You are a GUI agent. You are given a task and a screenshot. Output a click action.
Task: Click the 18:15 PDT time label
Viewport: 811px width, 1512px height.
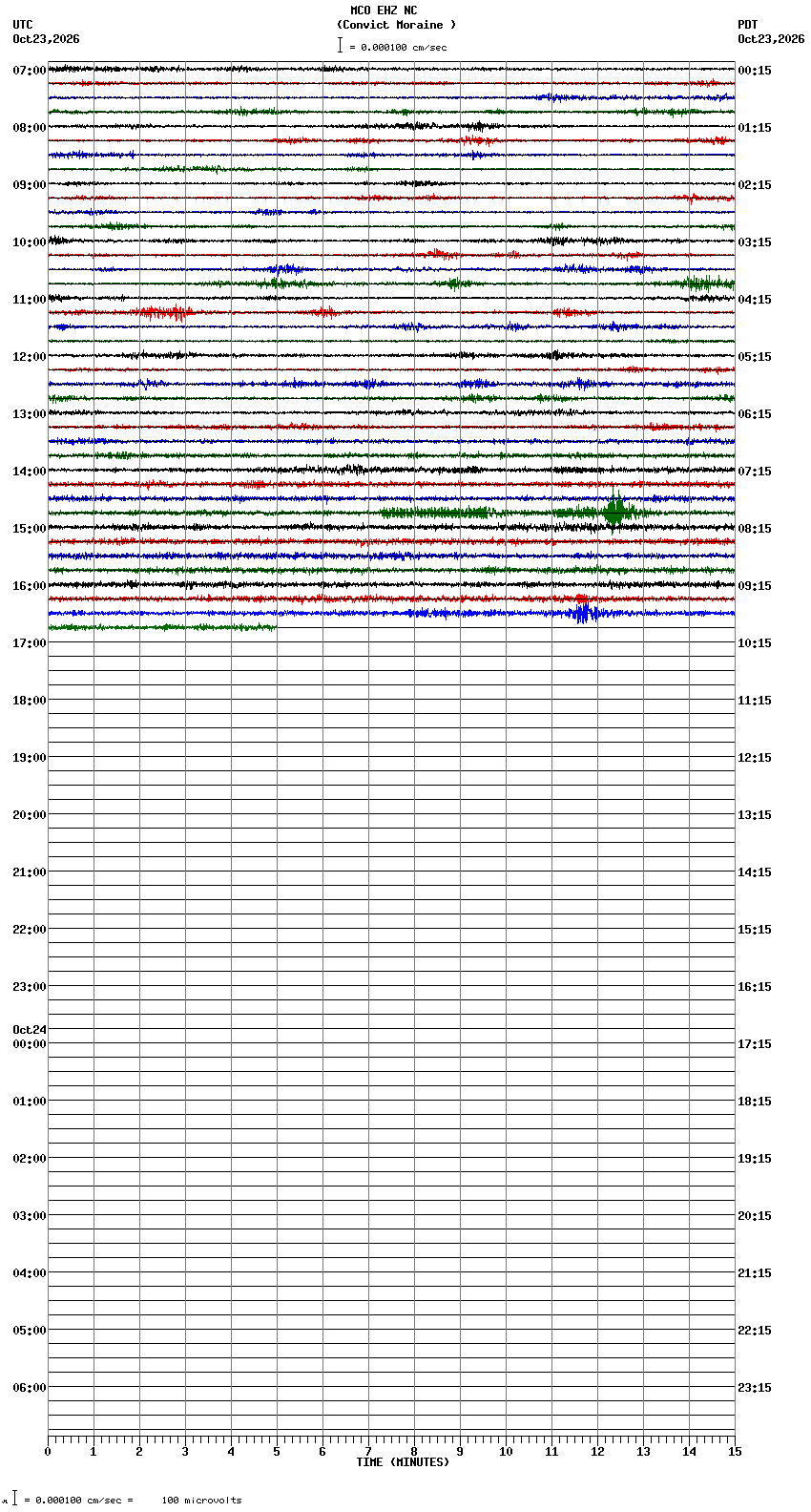click(755, 1102)
